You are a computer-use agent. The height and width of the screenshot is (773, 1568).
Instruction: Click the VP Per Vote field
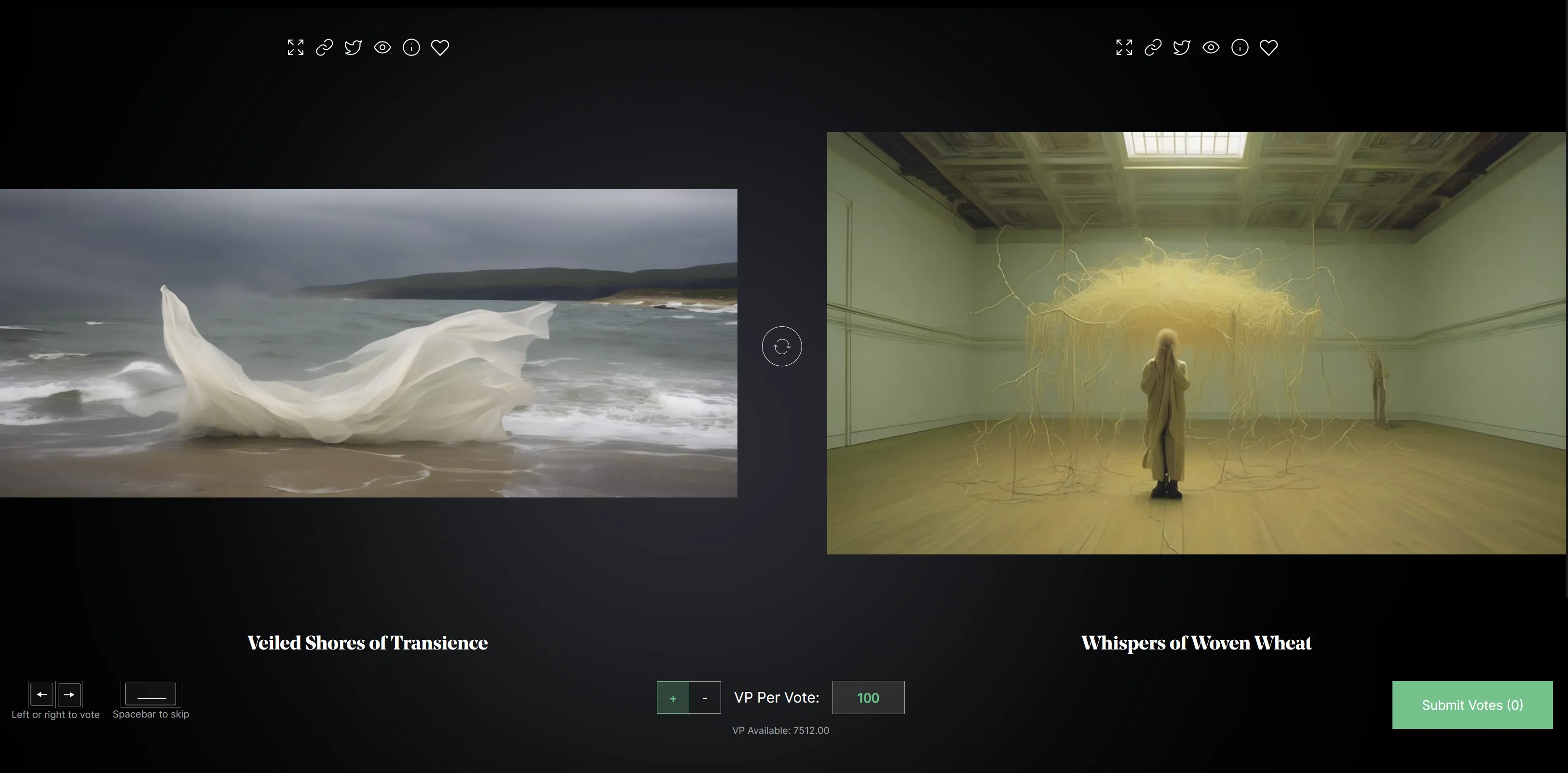click(868, 698)
